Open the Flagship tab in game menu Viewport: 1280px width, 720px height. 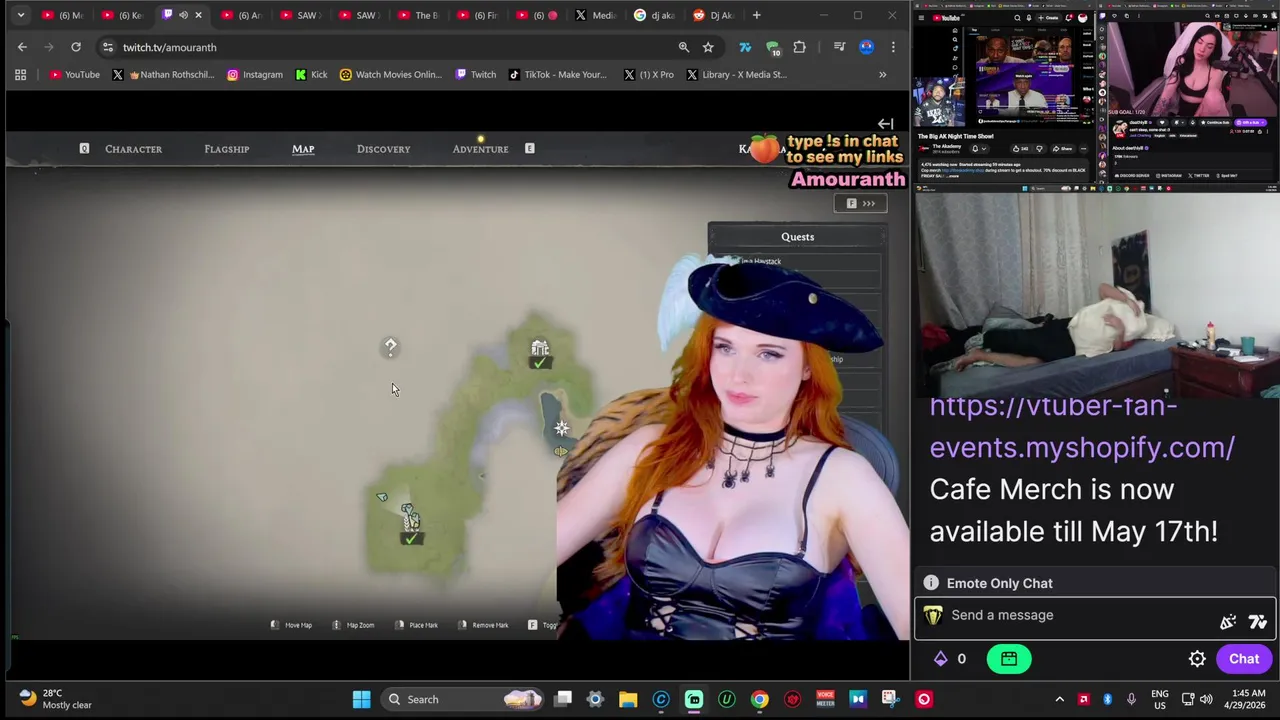(x=227, y=149)
